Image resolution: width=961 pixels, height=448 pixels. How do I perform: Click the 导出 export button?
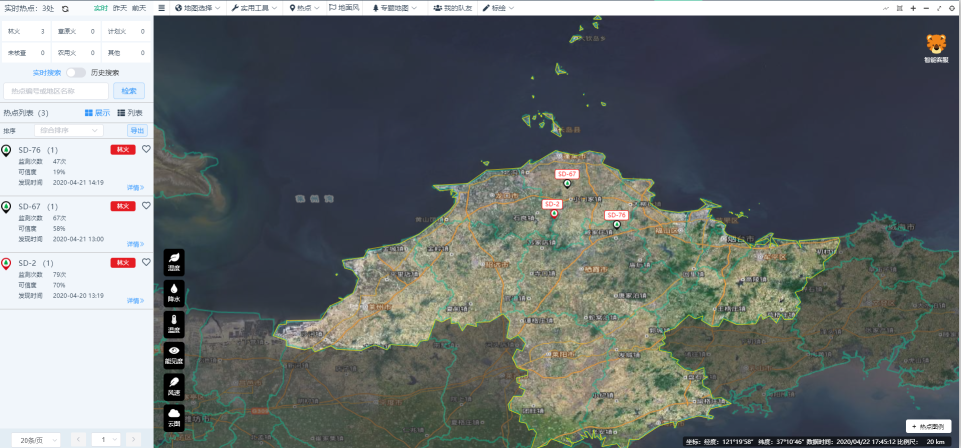pos(136,130)
